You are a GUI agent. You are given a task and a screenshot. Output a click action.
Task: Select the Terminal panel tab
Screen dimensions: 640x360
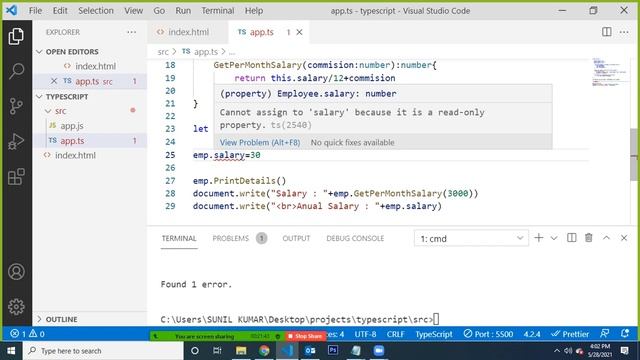(179, 238)
